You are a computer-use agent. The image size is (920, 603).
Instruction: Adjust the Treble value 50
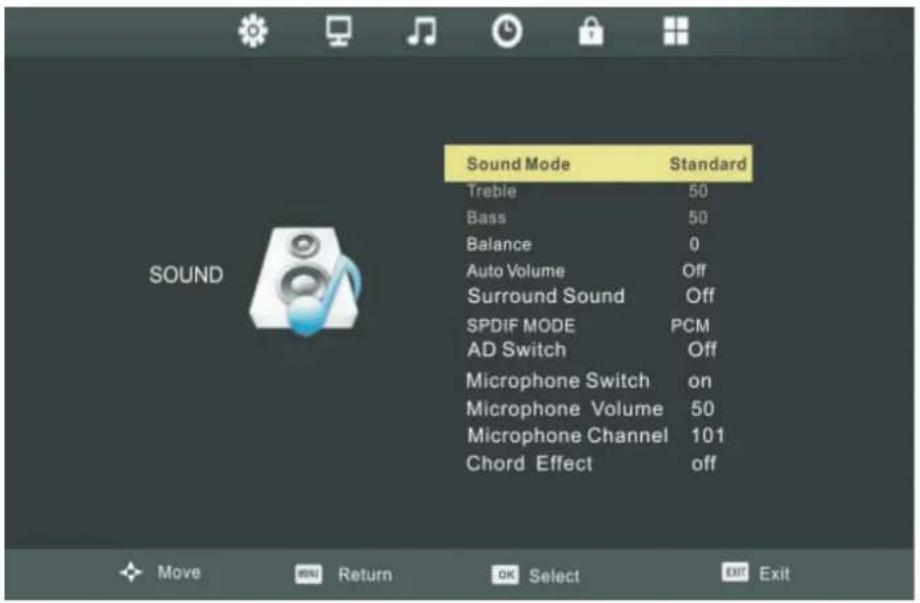698,191
